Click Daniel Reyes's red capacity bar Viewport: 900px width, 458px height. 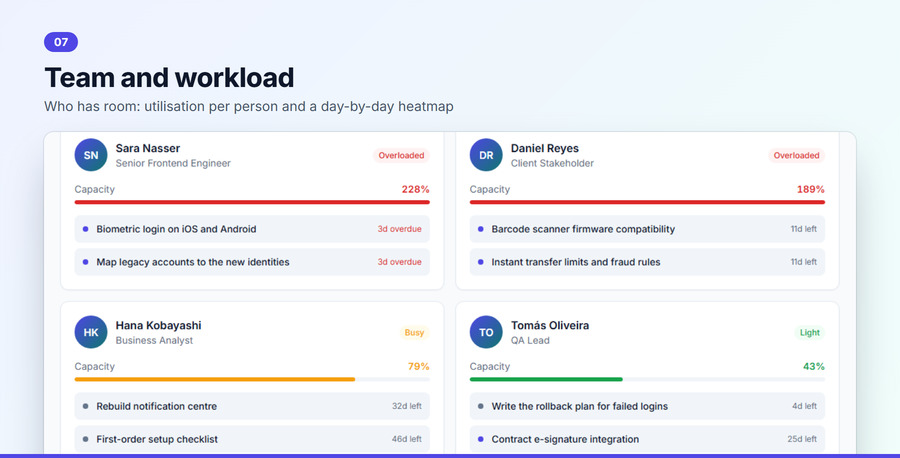(647, 202)
